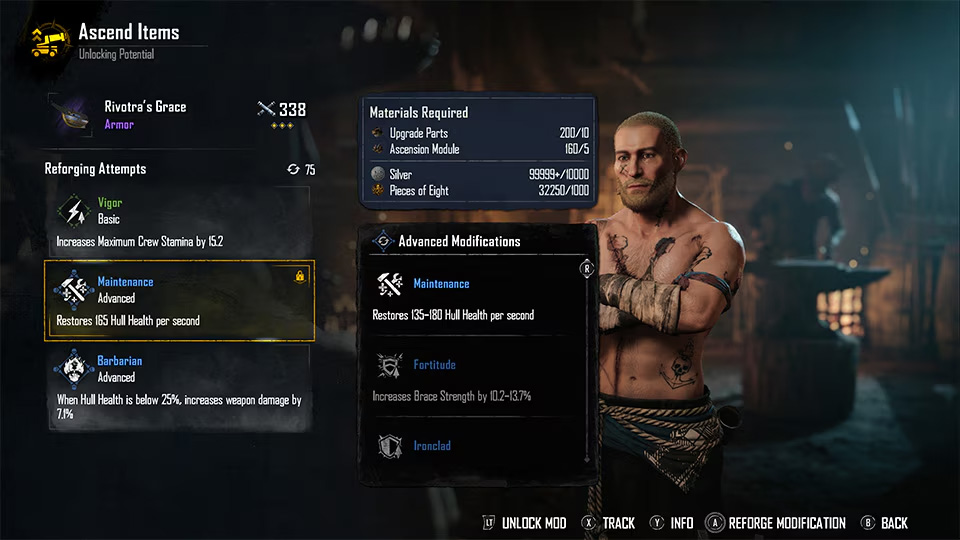Click the Vigor lightning mod icon
960x540 pixels.
[75, 211]
